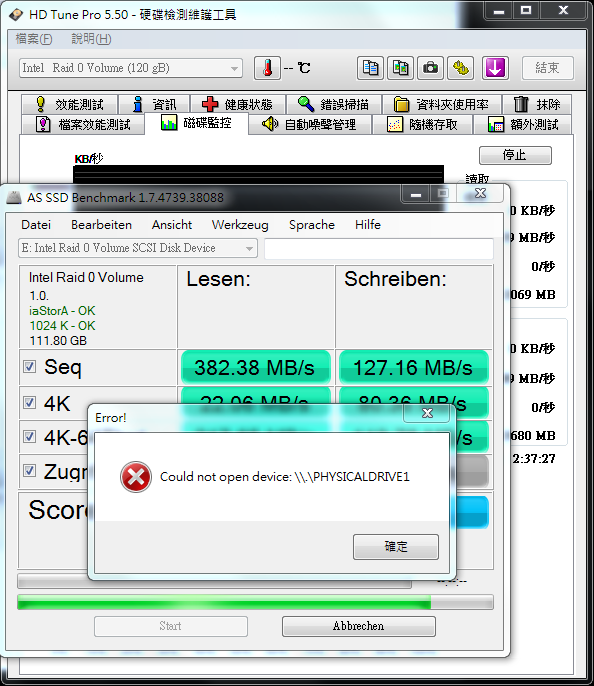Image resolution: width=594 pixels, height=686 pixels.
Task: Click the Seq write result 127.16 MB/s
Action: click(414, 368)
